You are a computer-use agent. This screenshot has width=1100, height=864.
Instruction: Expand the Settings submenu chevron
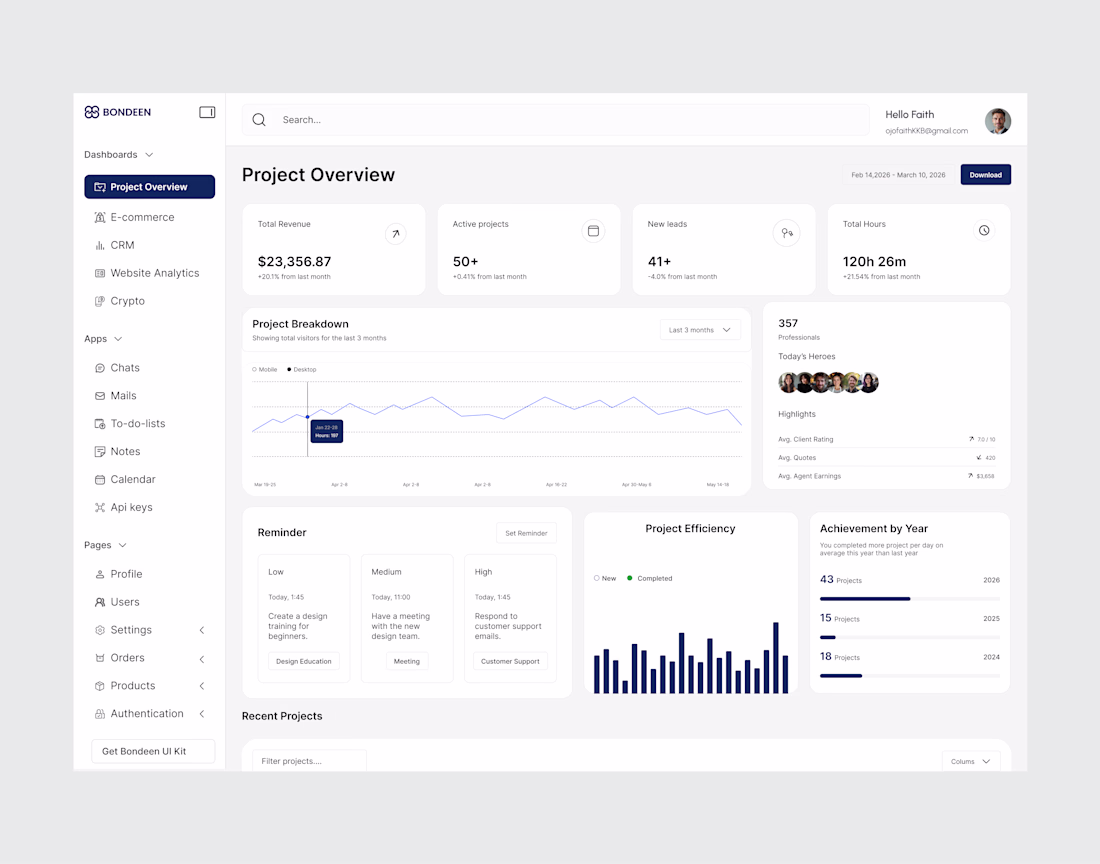click(201, 630)
